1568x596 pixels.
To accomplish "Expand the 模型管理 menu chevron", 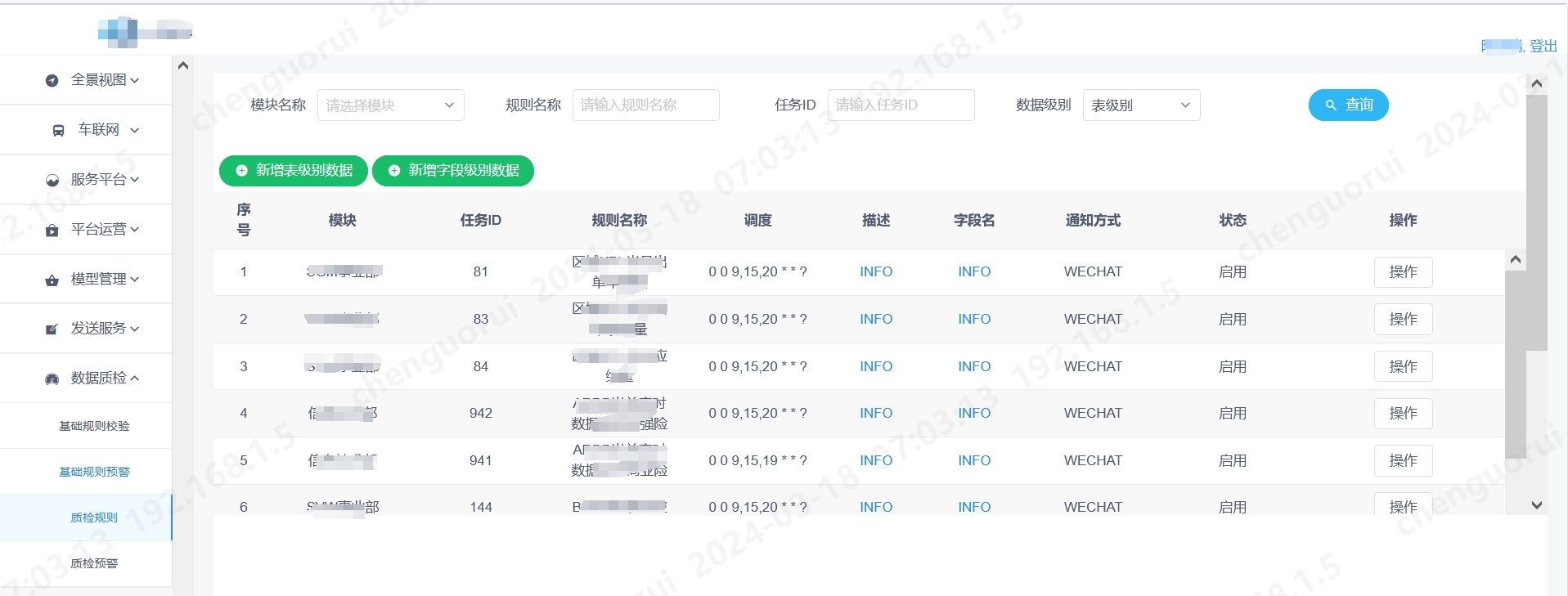I will (x=135, y=280).
